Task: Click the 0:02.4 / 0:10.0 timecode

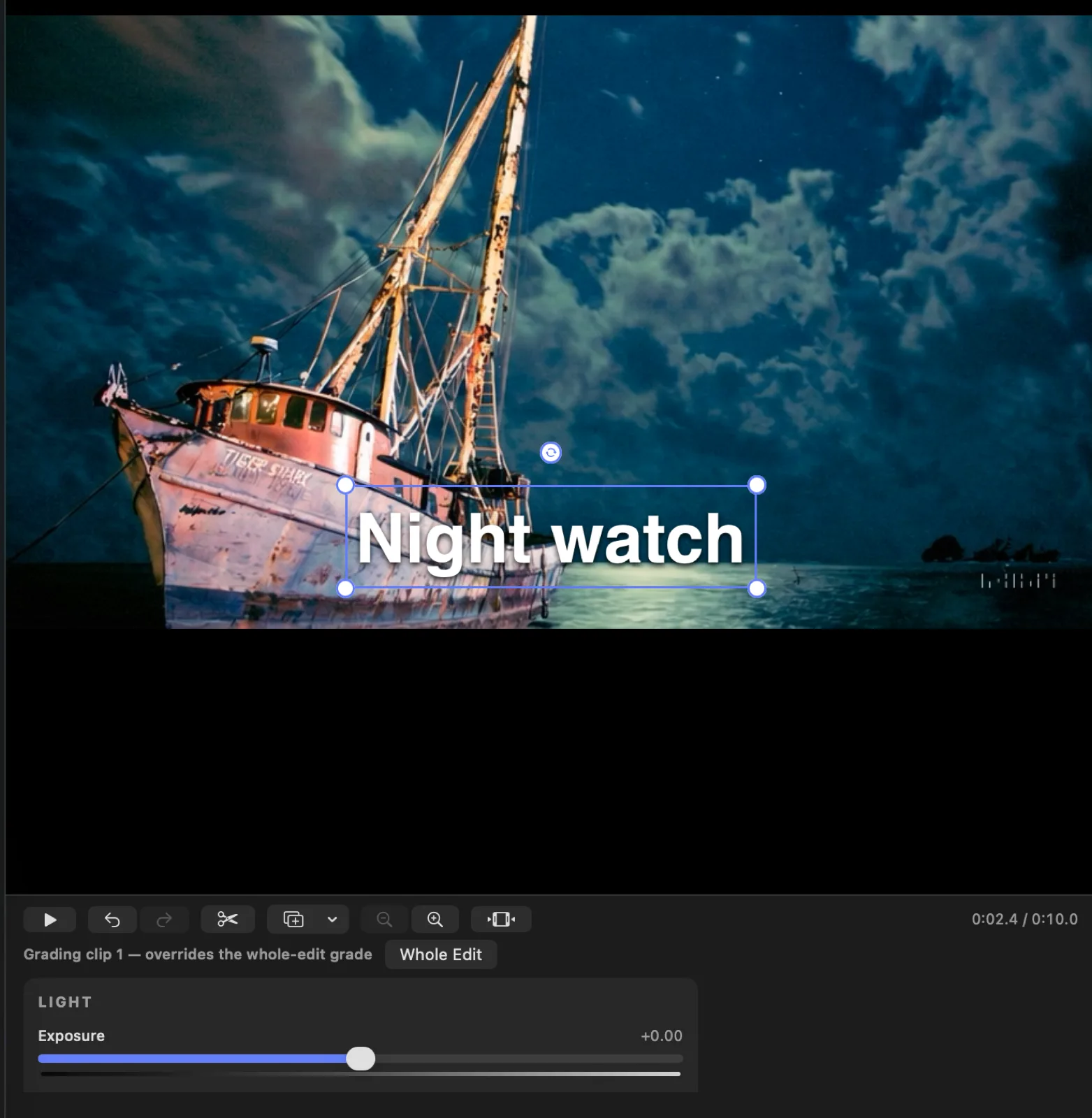Action: [1024, 920]
